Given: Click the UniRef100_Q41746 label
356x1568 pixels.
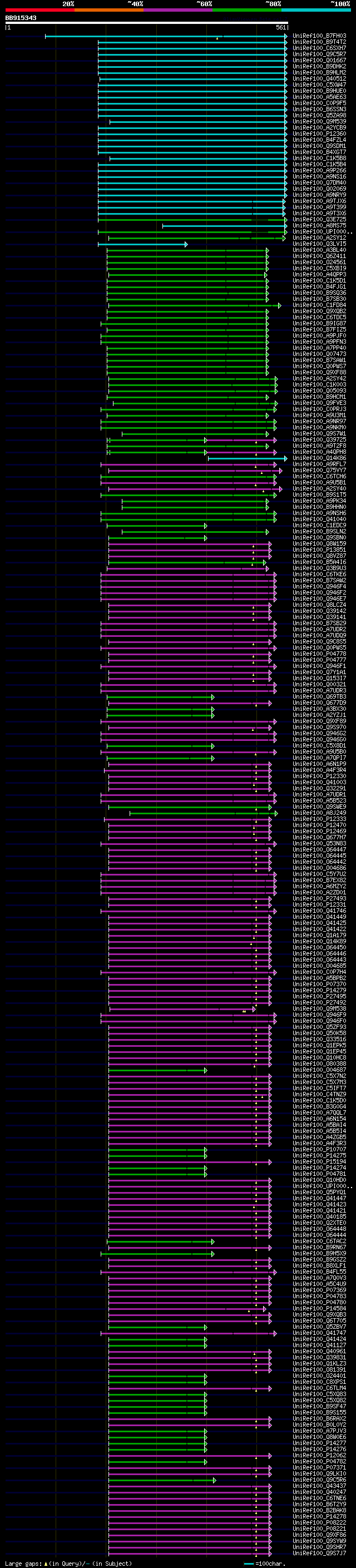Looking at the screenshot, I should [319, 911].
